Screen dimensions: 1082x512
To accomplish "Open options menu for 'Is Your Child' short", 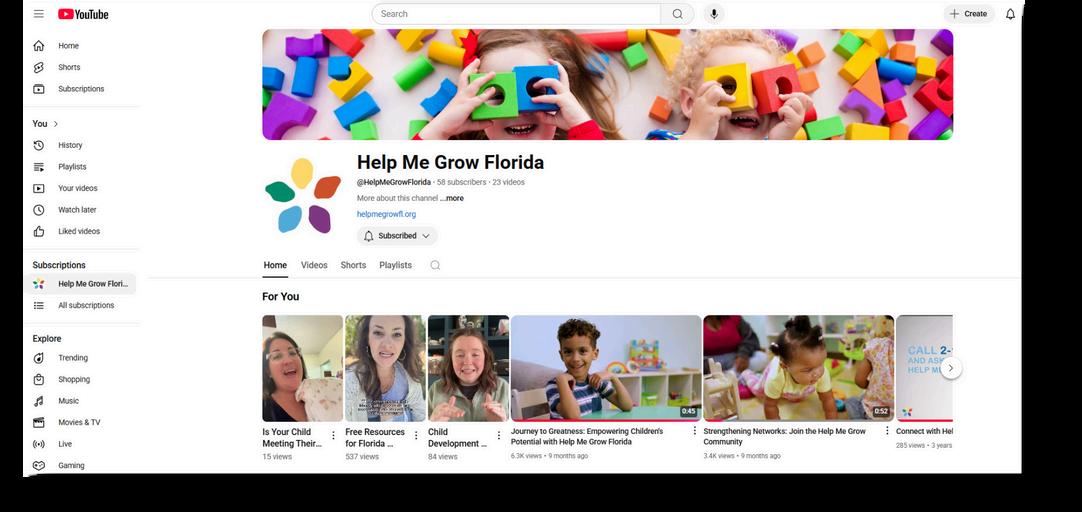I will coord(333,435).
